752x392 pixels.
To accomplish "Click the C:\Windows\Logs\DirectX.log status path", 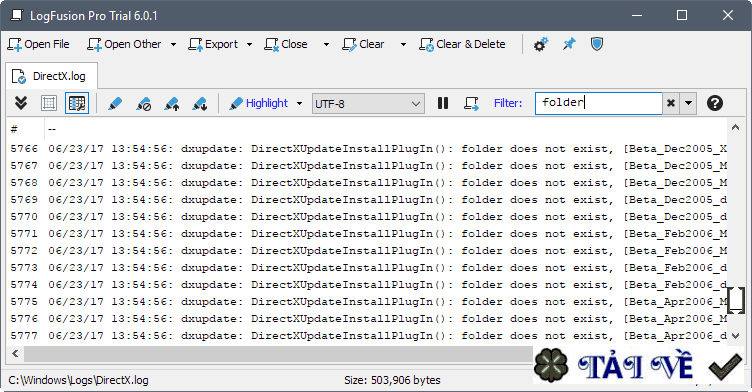I will [79, 380].
